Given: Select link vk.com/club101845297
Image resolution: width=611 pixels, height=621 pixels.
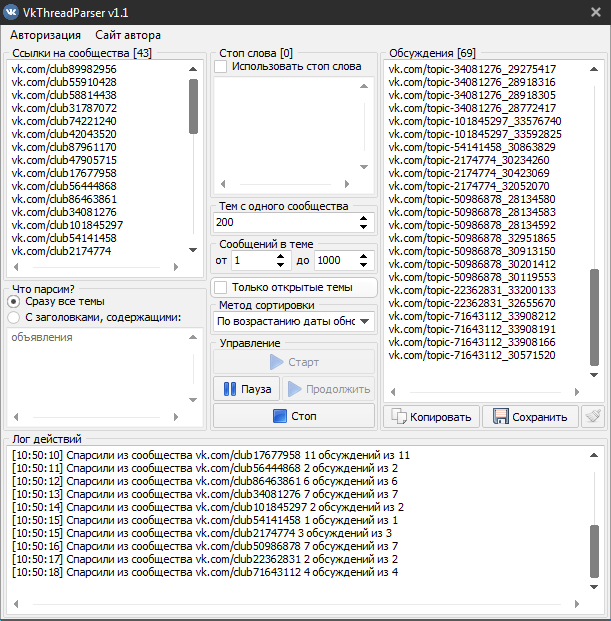Looking at the screenshot, I should point(67,225).
